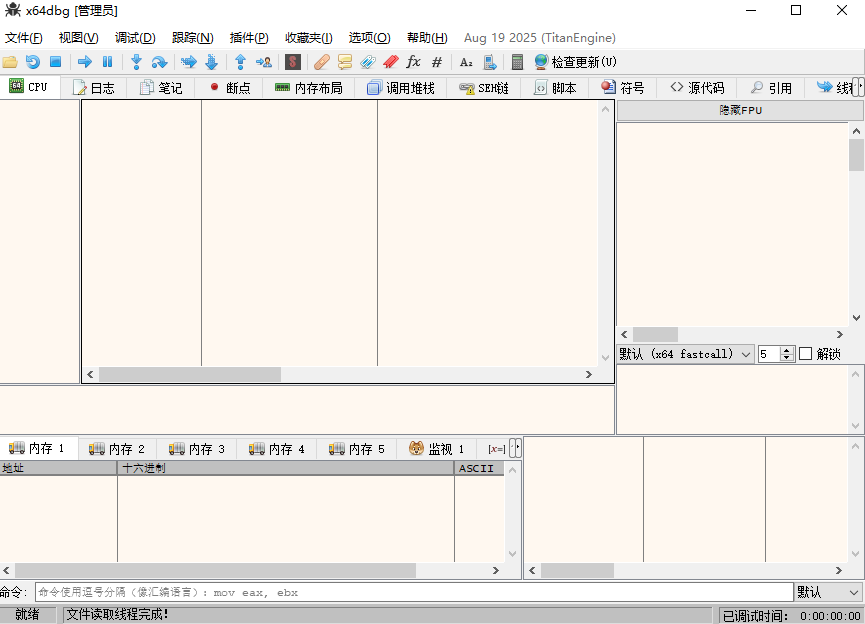
Task: Open the 默认 (x64 fastcall) dropdown
Action: pyautogui.click(x=685, y=354)
